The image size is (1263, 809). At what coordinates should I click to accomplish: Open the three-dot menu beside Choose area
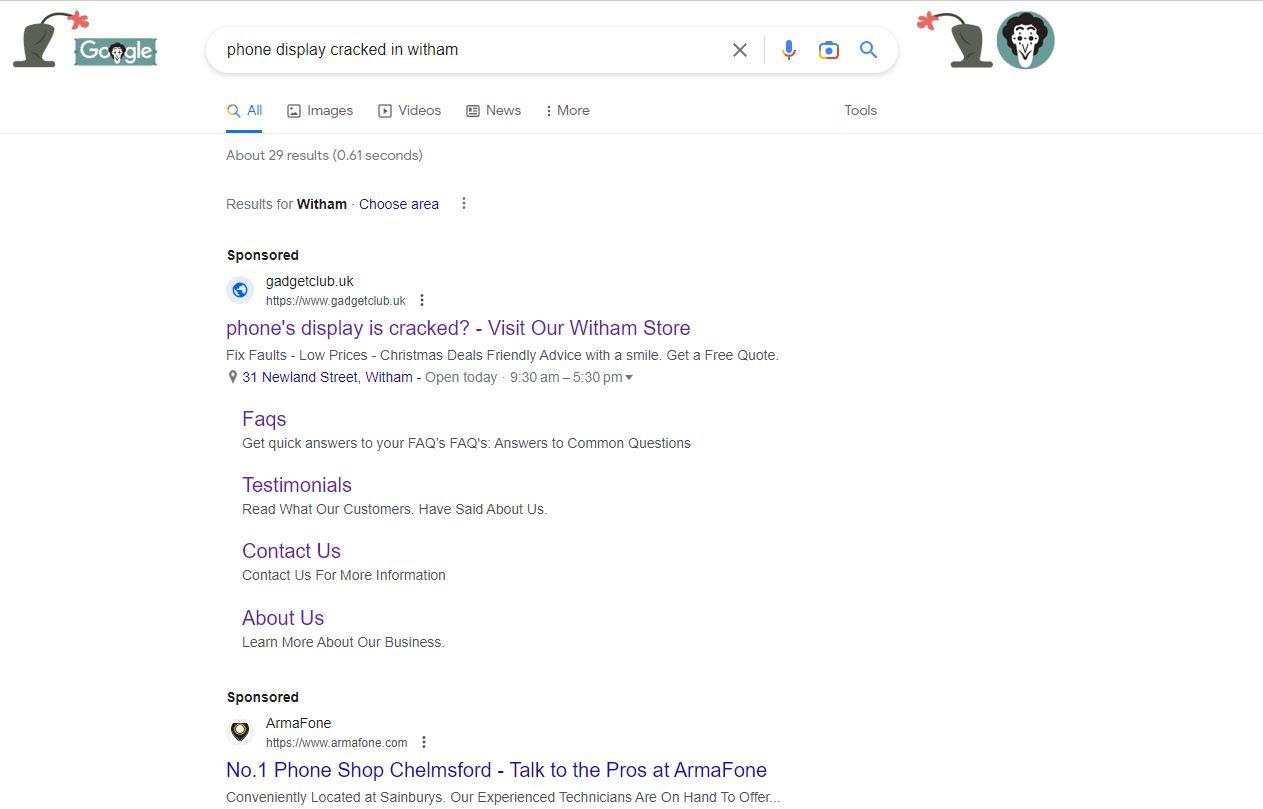(x=463, y=203)
